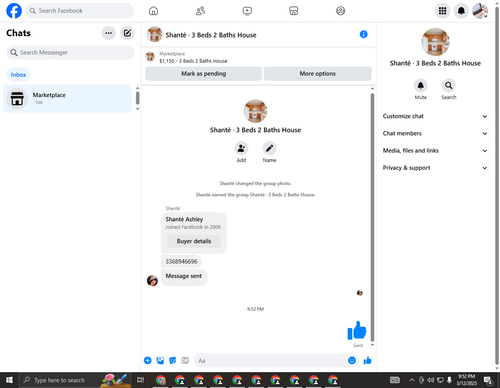Choose a sticker icon
The height and width of the screenshot is (388, 500).
point(173,360)
